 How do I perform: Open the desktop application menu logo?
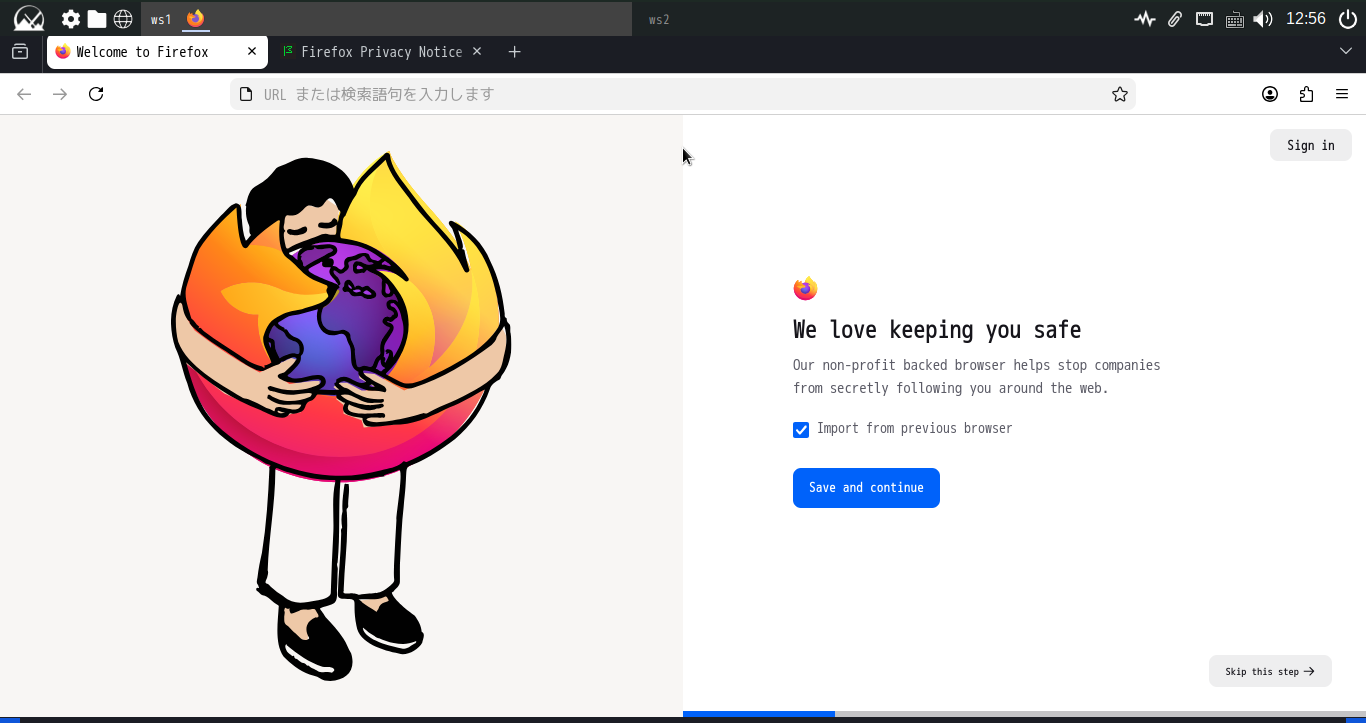pos(29,18)
